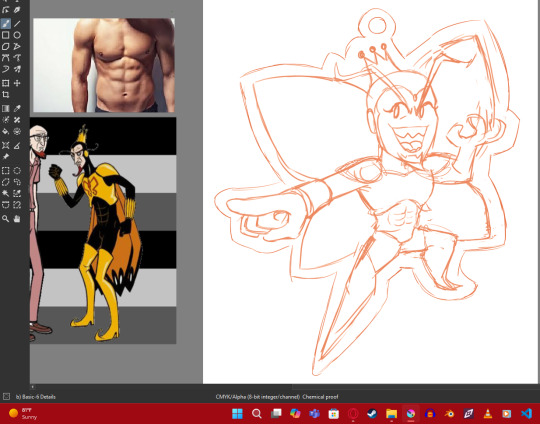The width and height of the screenshot is (540, 424).
Task: Select the Fill bucket tool
Action: point(6,131)
